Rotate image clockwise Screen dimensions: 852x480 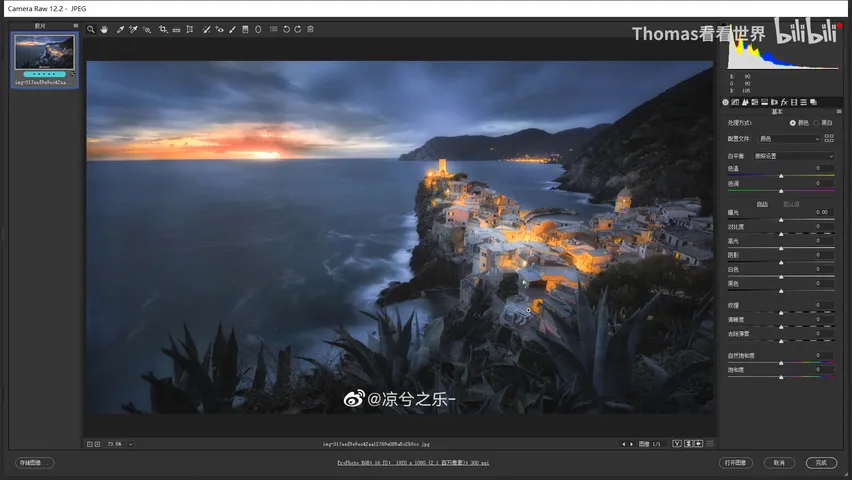click(x=298, y=29)
